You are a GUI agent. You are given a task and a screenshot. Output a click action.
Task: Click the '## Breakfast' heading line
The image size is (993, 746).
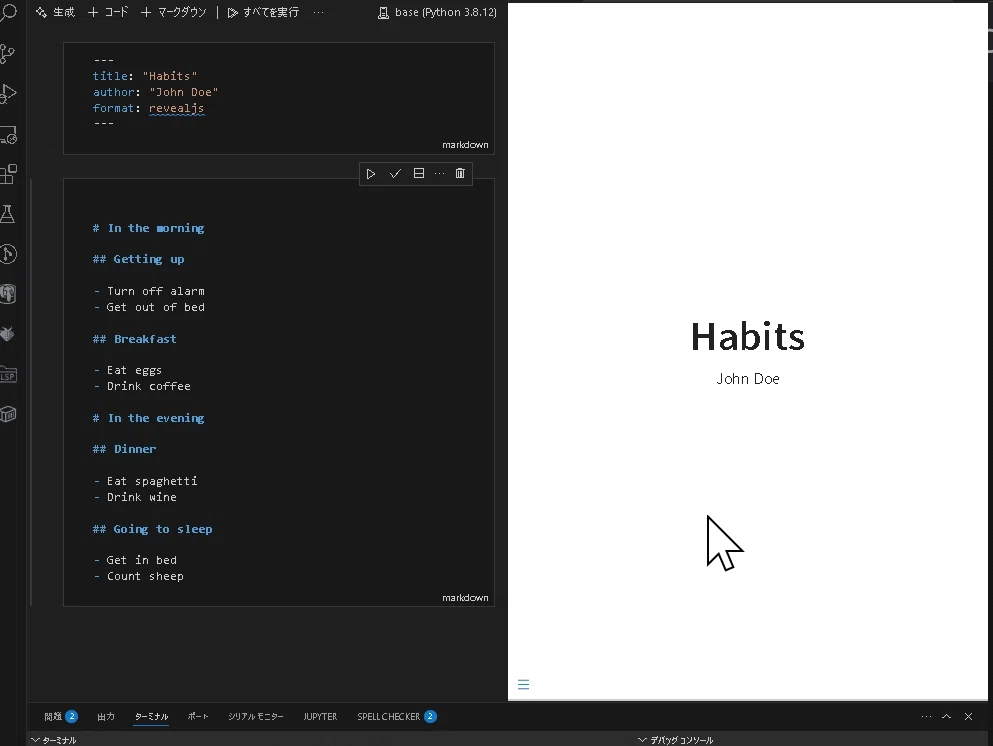pyautogui.click(x=134, y=339)
